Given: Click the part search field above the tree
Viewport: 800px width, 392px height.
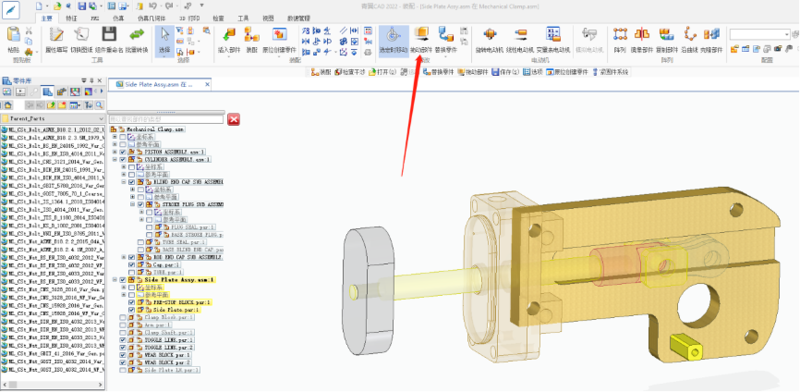Looking at the screenshot, I should point(166,119).
